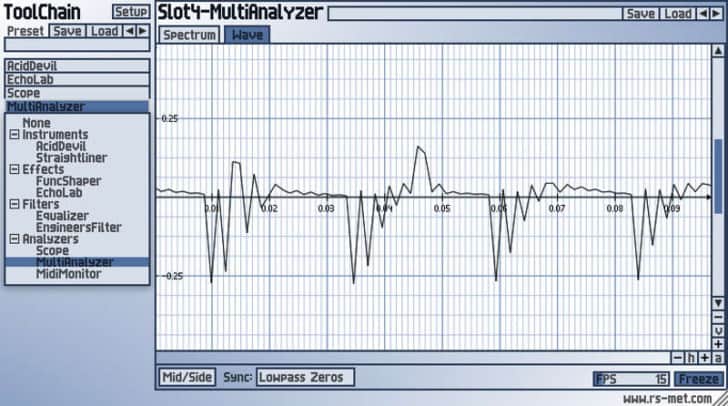Previous MultiAnalyzer preset arrow
The image size is (728, 406).
(x=703, y=13)
